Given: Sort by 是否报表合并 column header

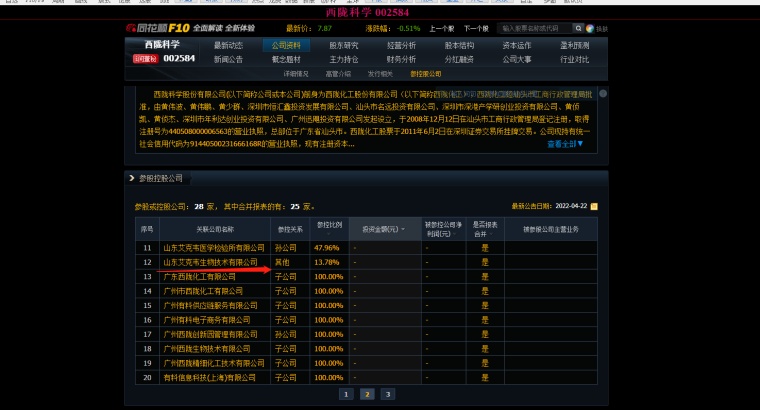Looking at the screenshot, I should pos(485,229).
